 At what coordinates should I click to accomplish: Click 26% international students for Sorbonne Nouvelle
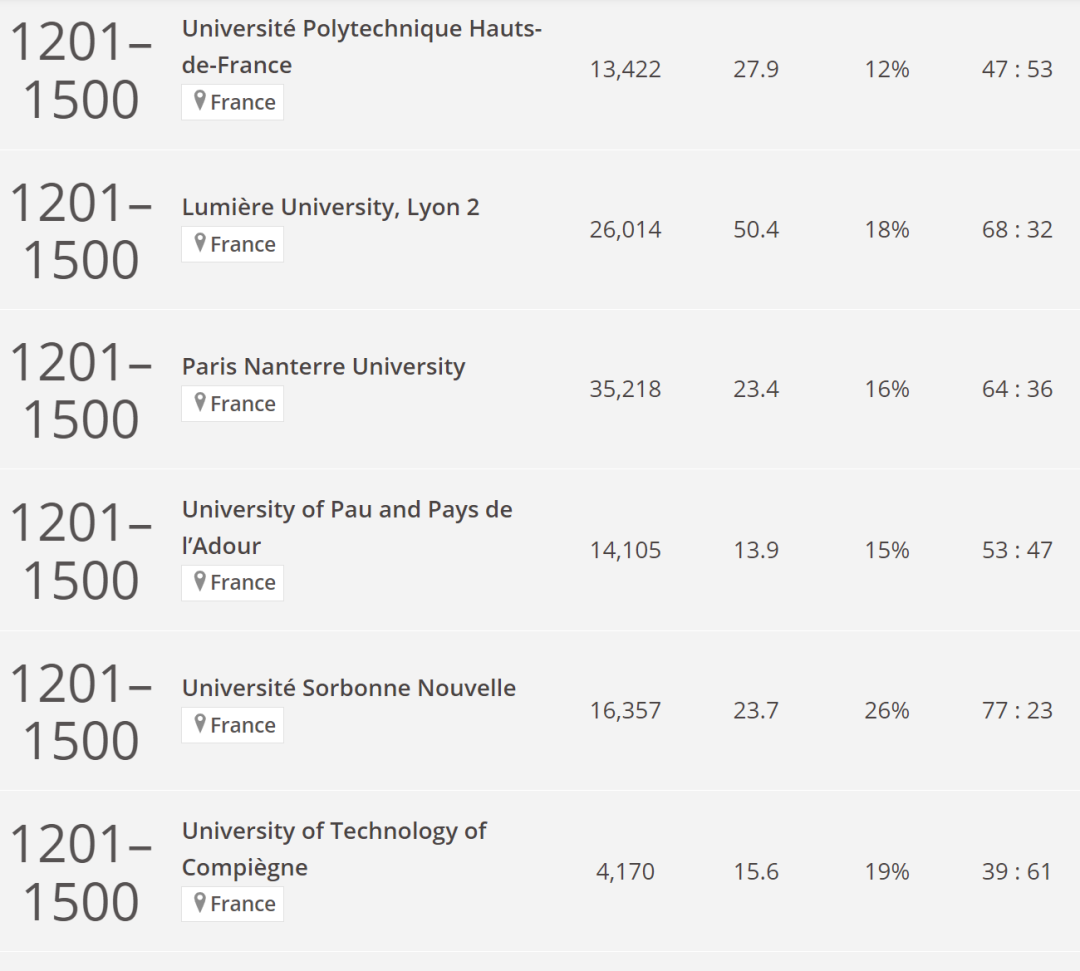(x=887, y=711)
